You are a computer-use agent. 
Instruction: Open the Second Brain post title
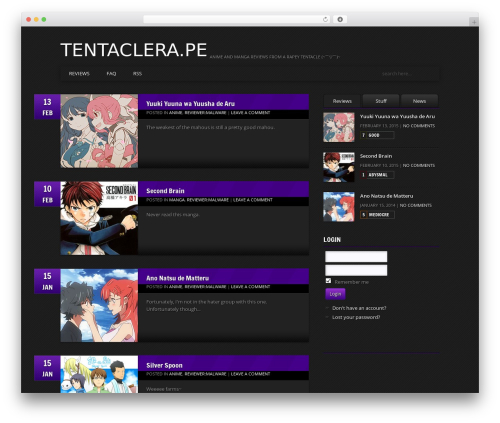pyautogui.click(x=165, y=191)
